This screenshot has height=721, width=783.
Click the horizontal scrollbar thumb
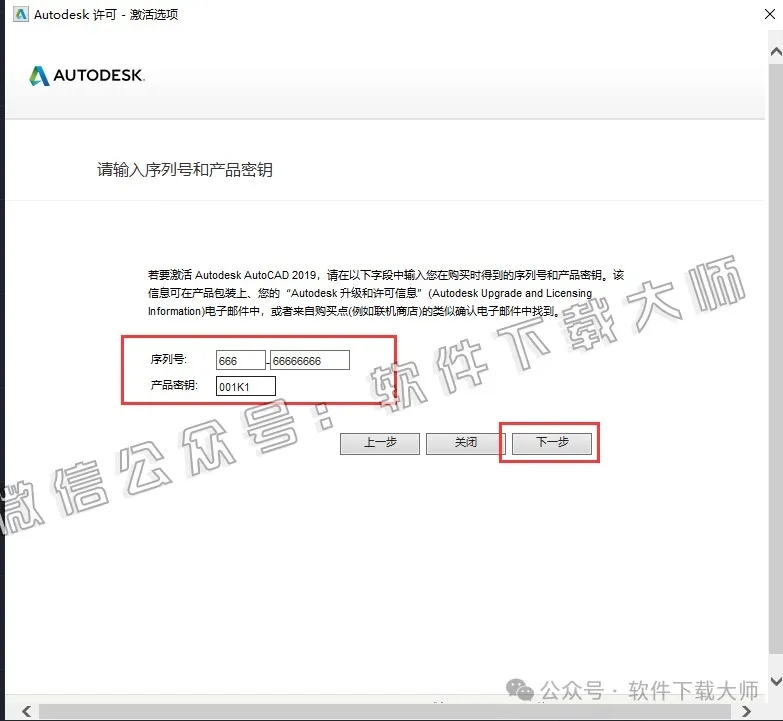(x=385, y=711)
